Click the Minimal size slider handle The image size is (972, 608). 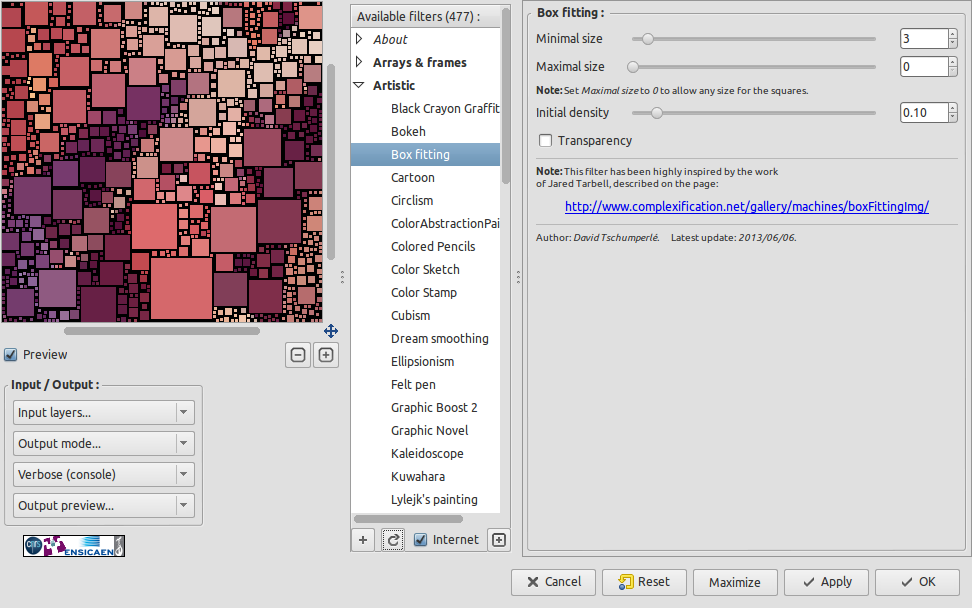click(x=647, y=39)
